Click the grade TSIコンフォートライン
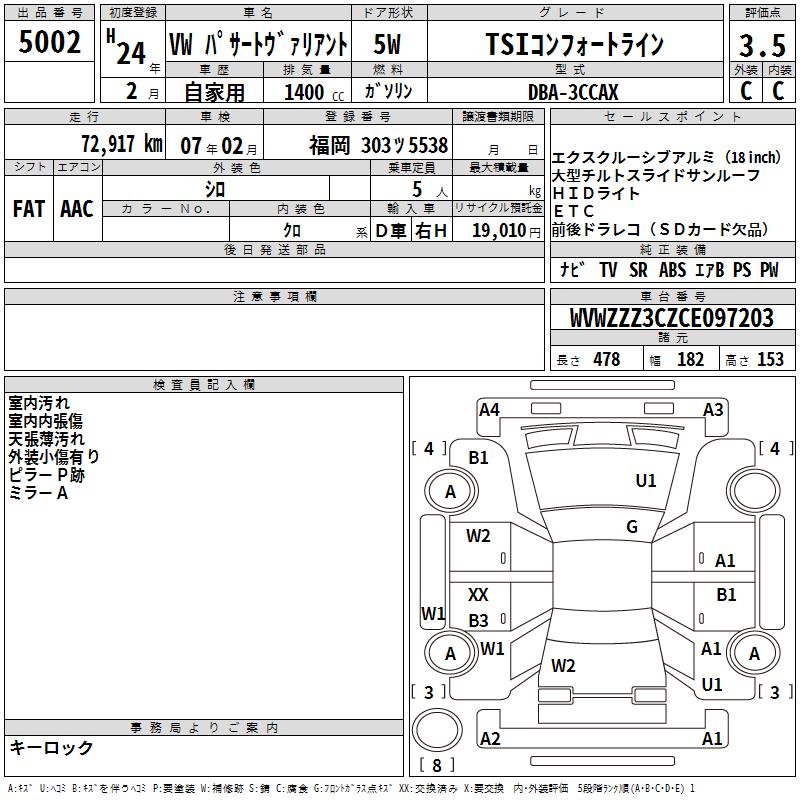The width and height of the screenshot is (800, 800). 574,44
